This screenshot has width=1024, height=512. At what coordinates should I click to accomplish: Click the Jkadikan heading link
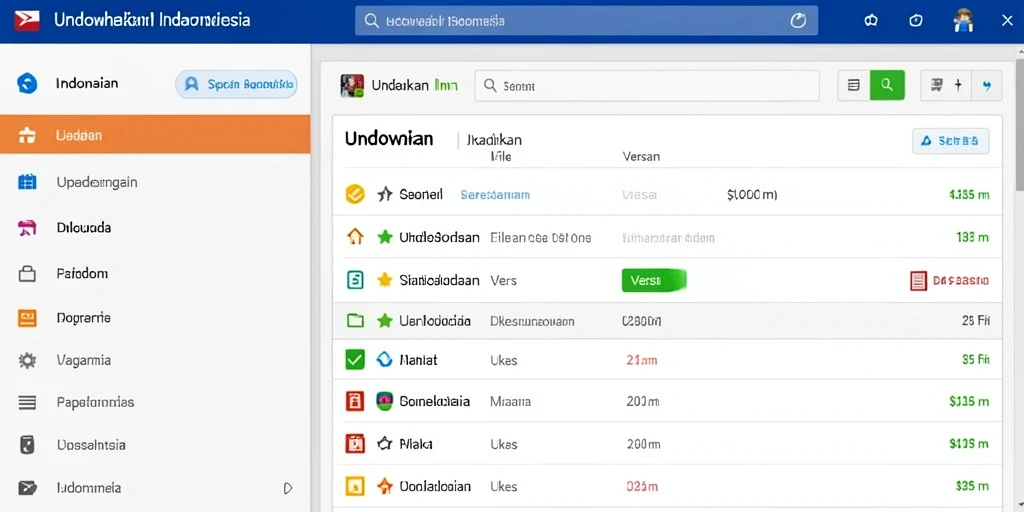(494, 140)
